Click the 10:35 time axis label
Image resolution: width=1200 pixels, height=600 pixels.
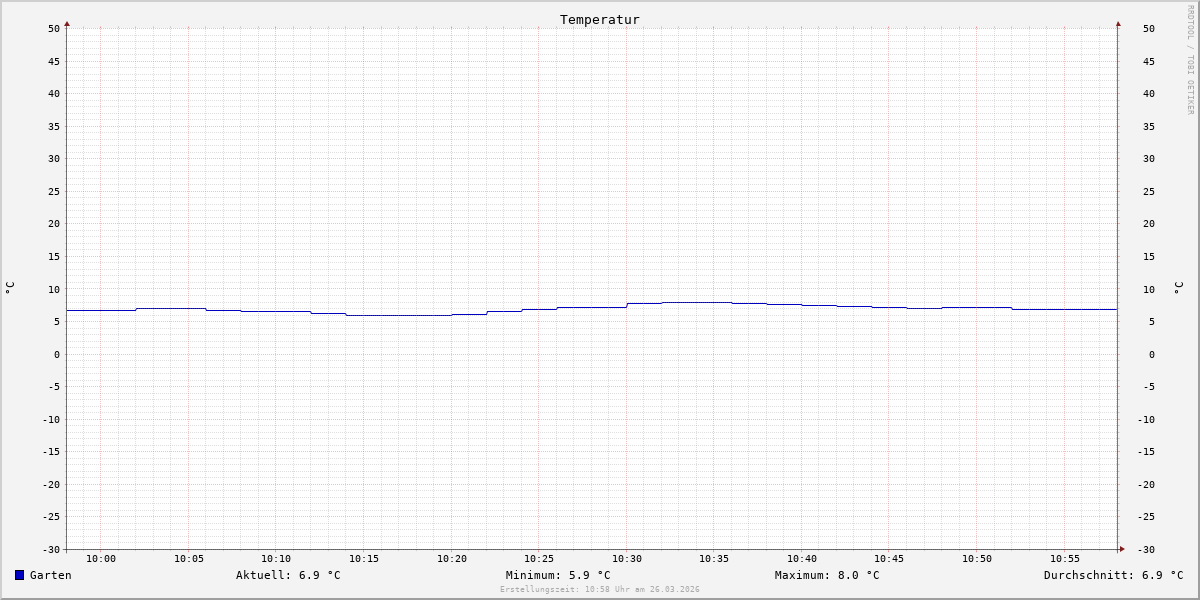click(x=714, y=559)
